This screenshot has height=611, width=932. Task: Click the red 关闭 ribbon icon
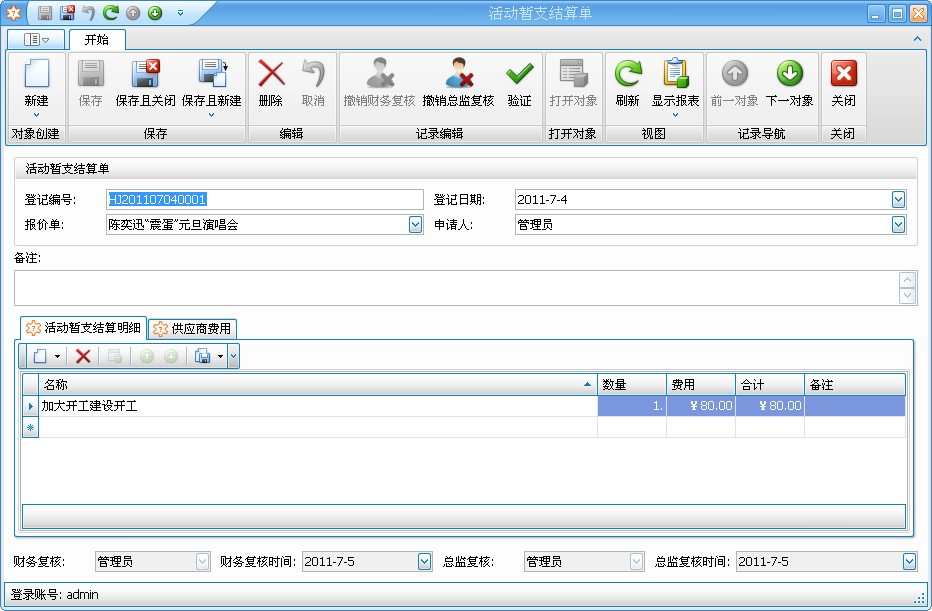click(843, 73)
